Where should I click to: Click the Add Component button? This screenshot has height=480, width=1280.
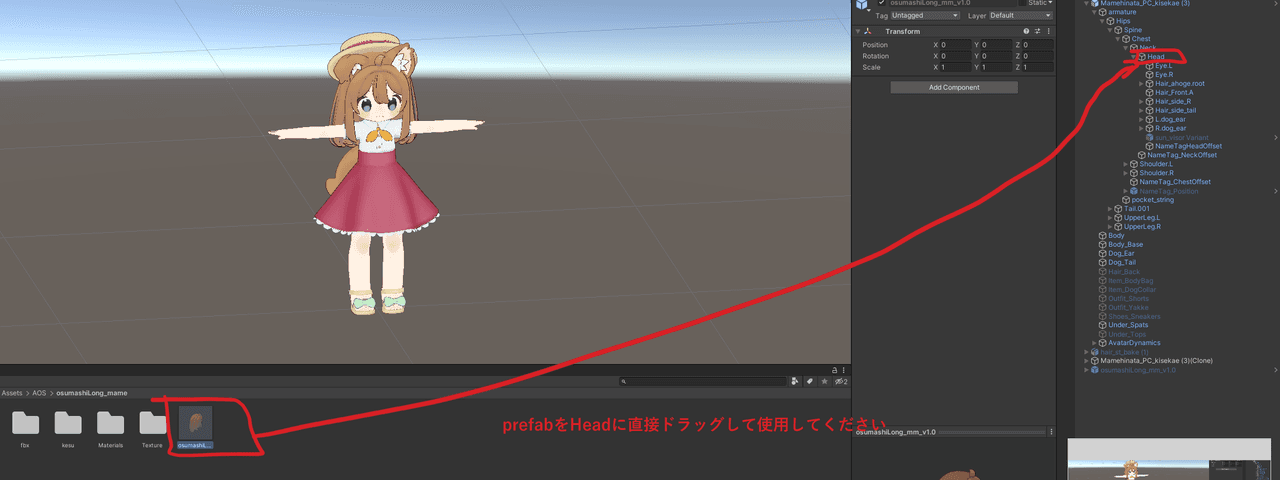coord(954,87)
